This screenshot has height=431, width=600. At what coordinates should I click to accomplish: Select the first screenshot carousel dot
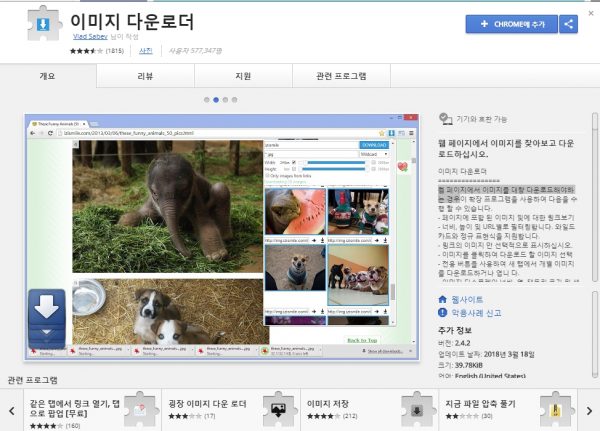tap(207, 100)
